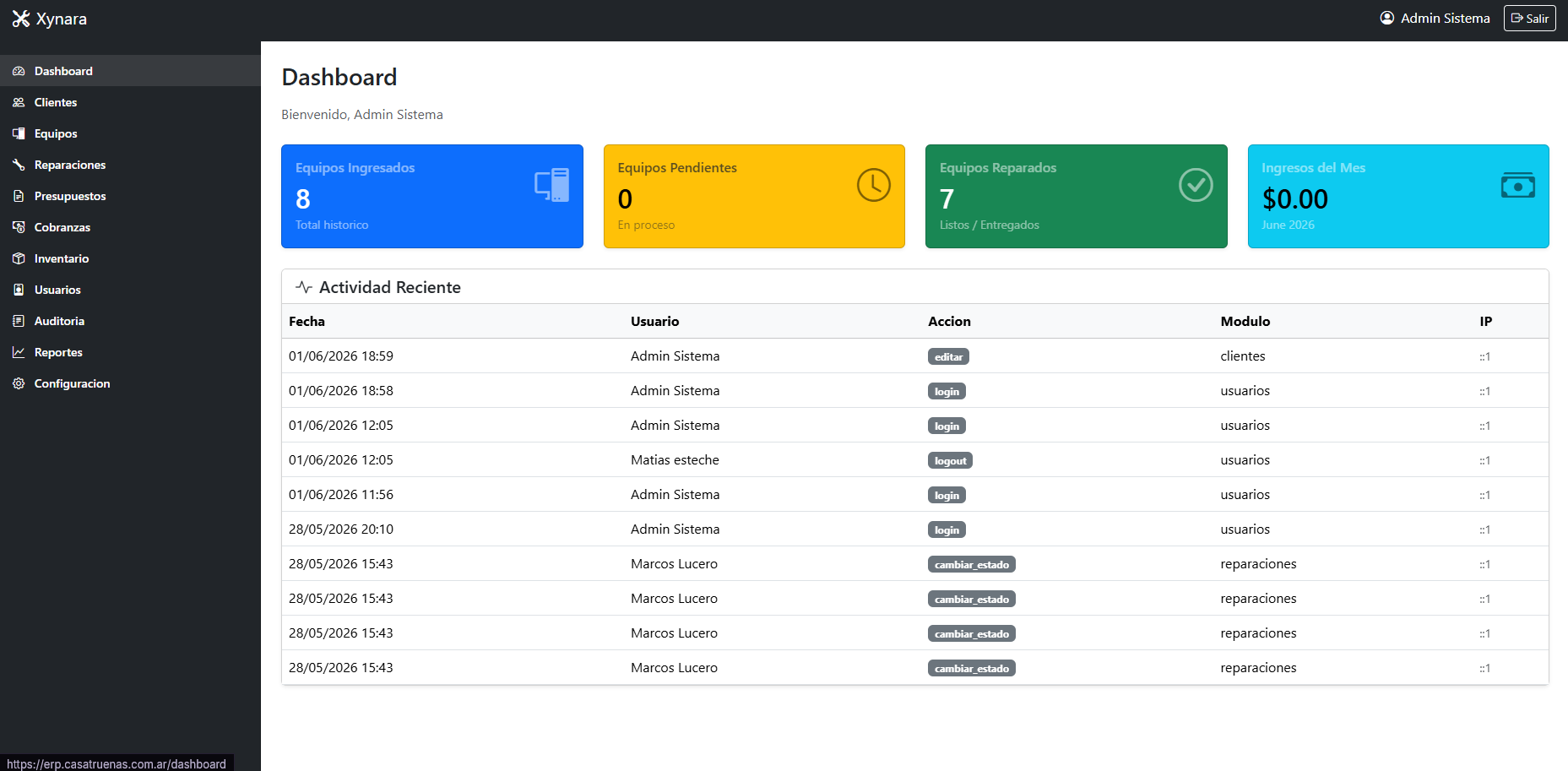Open Configuracion settings
The image size is (1568, 771).
pos(130,383)
